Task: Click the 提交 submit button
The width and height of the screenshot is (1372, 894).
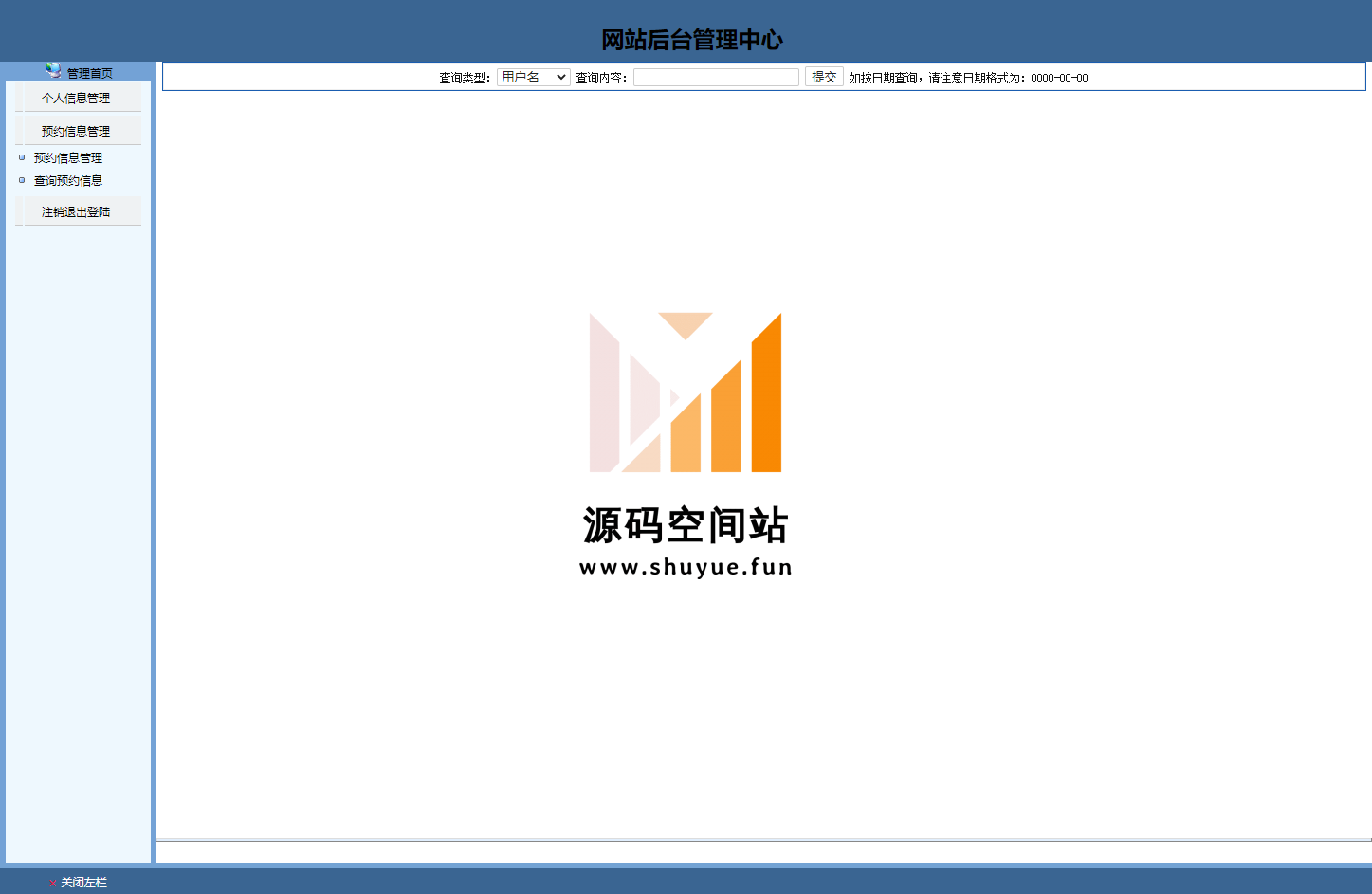Action: (x=824, y=77)
